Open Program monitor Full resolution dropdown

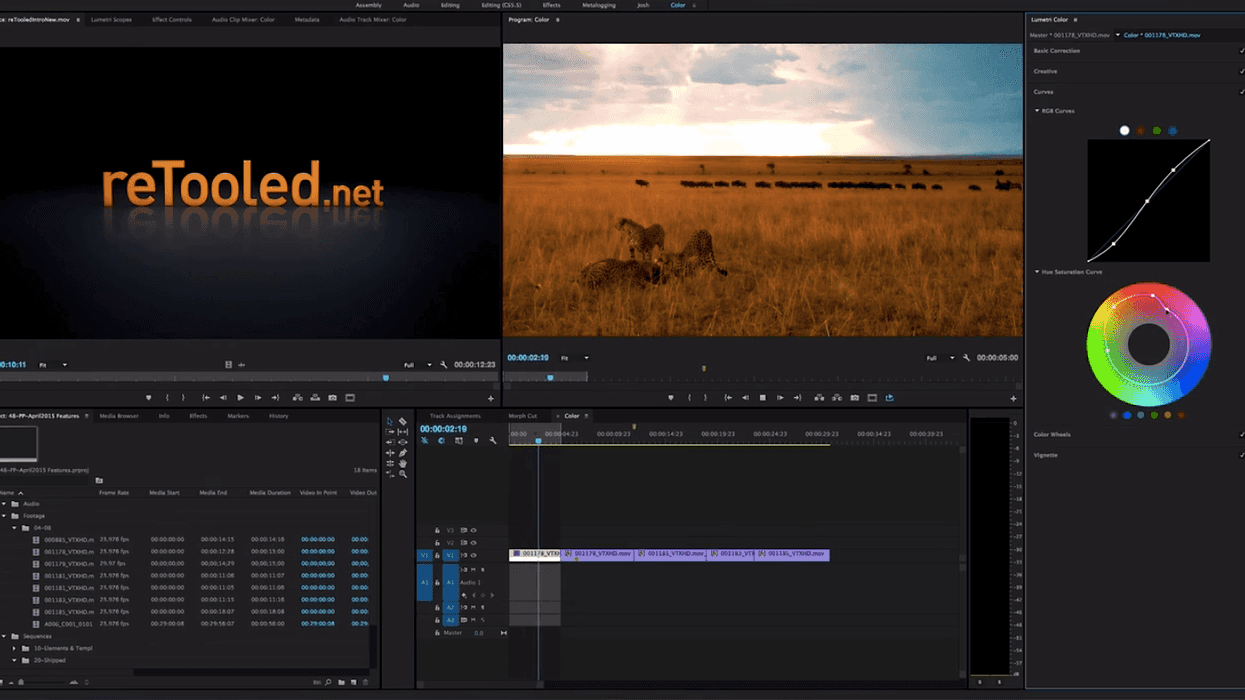939,358
